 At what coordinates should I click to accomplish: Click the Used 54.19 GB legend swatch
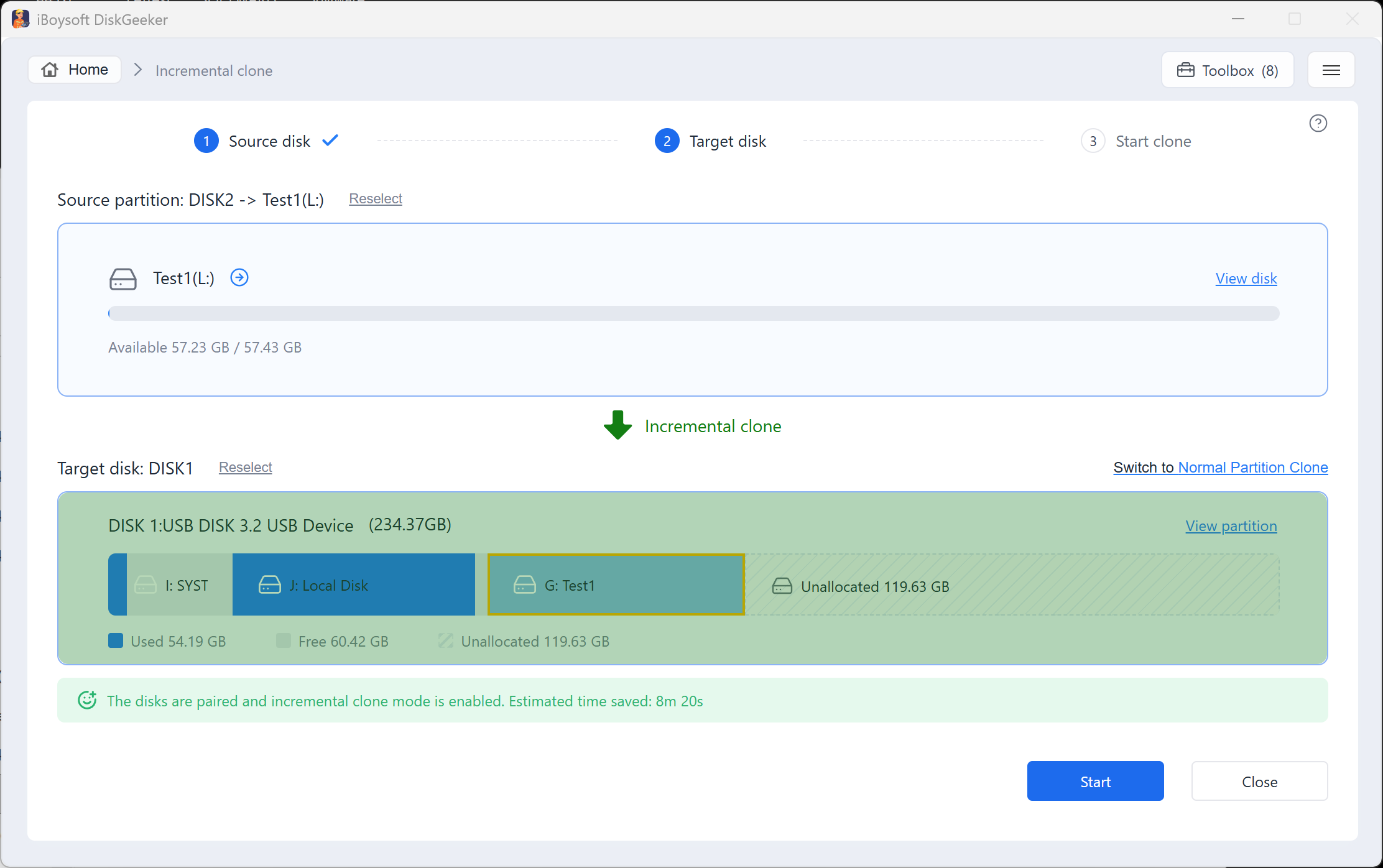[116, 640]
